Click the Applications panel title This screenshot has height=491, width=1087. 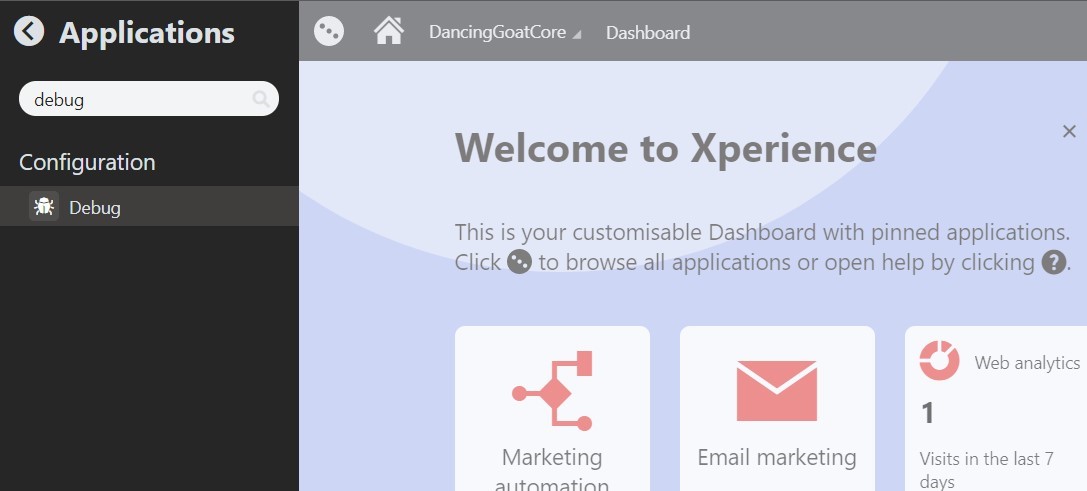pyautogui.click(x=147, y=33)
